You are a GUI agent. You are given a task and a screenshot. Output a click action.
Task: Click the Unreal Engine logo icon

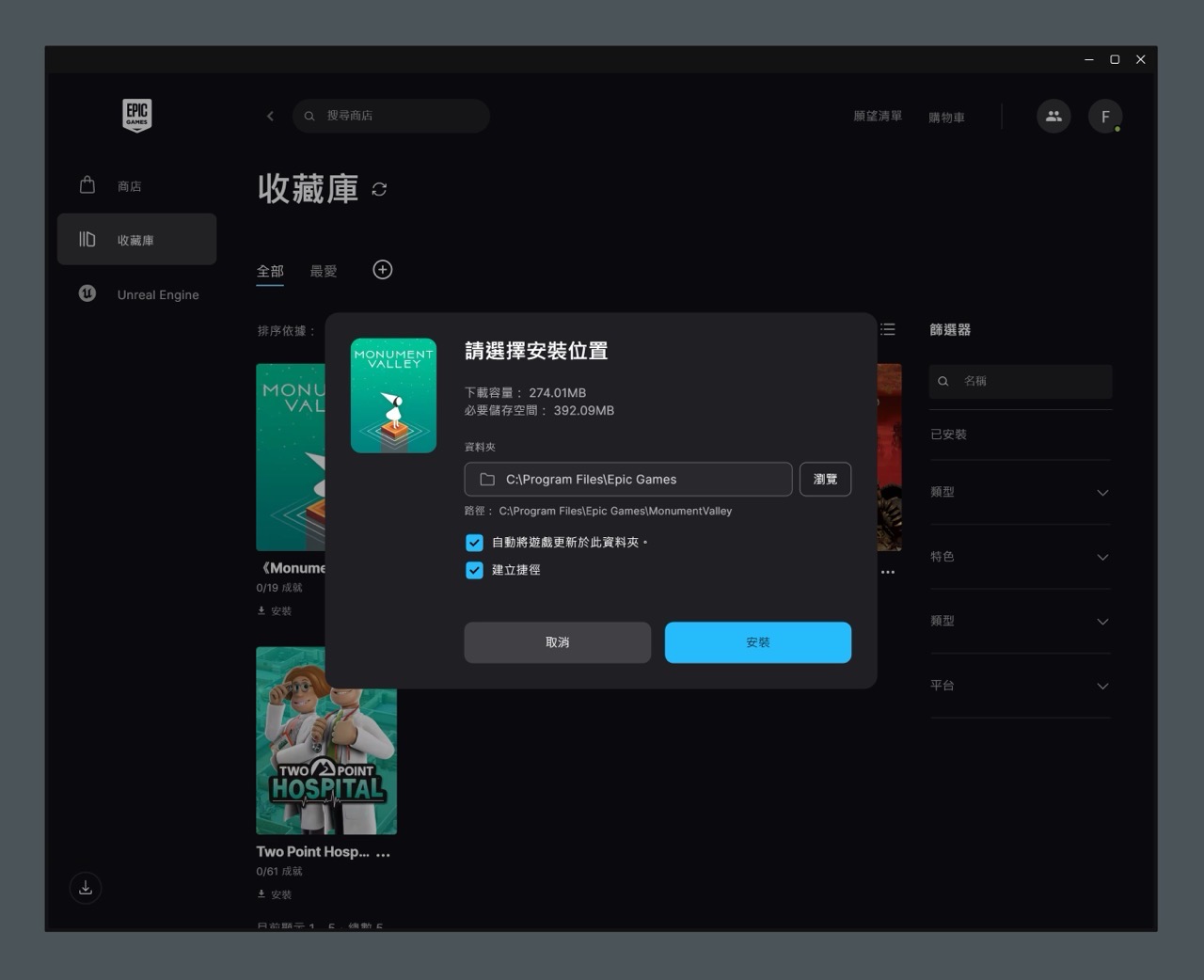[x=87, y=293]
